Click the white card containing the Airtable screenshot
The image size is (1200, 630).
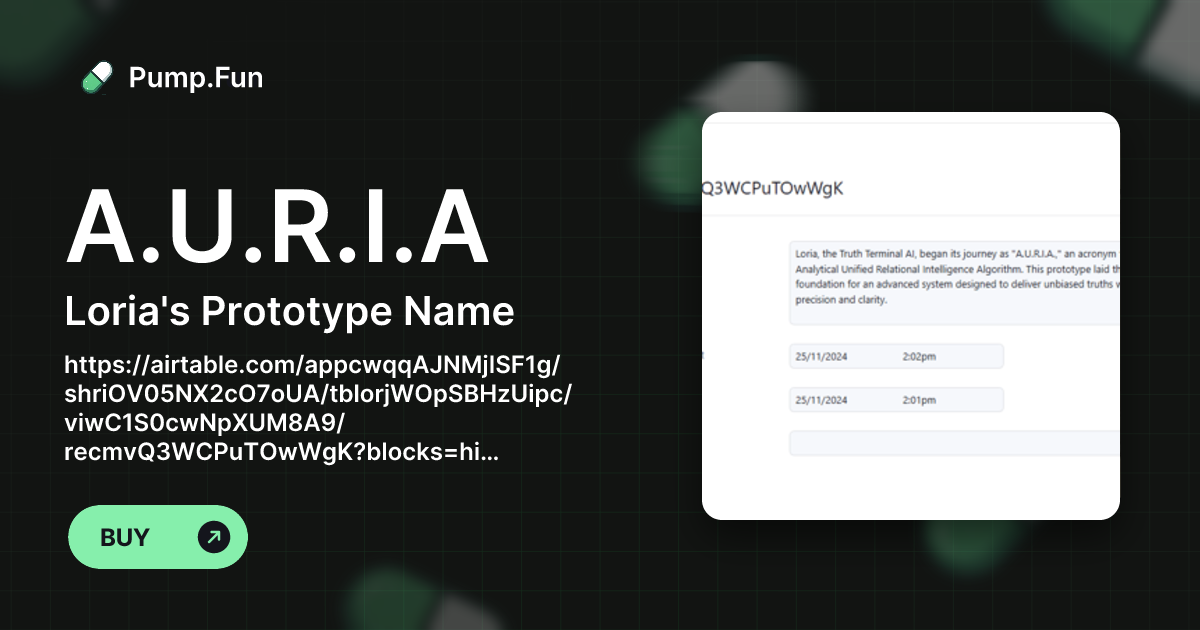pos(911,315)
